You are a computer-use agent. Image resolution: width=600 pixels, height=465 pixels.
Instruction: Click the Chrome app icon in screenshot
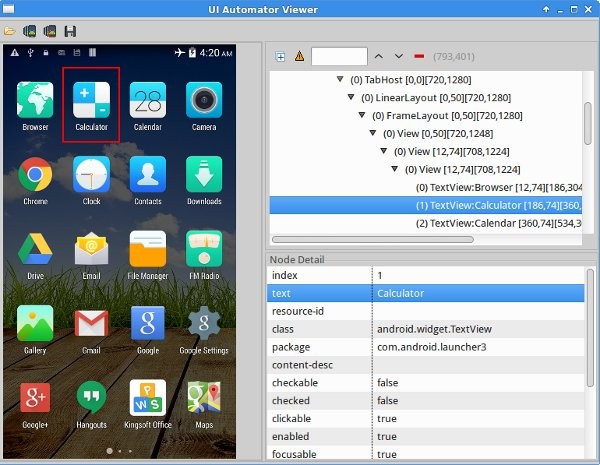point(35,174)
